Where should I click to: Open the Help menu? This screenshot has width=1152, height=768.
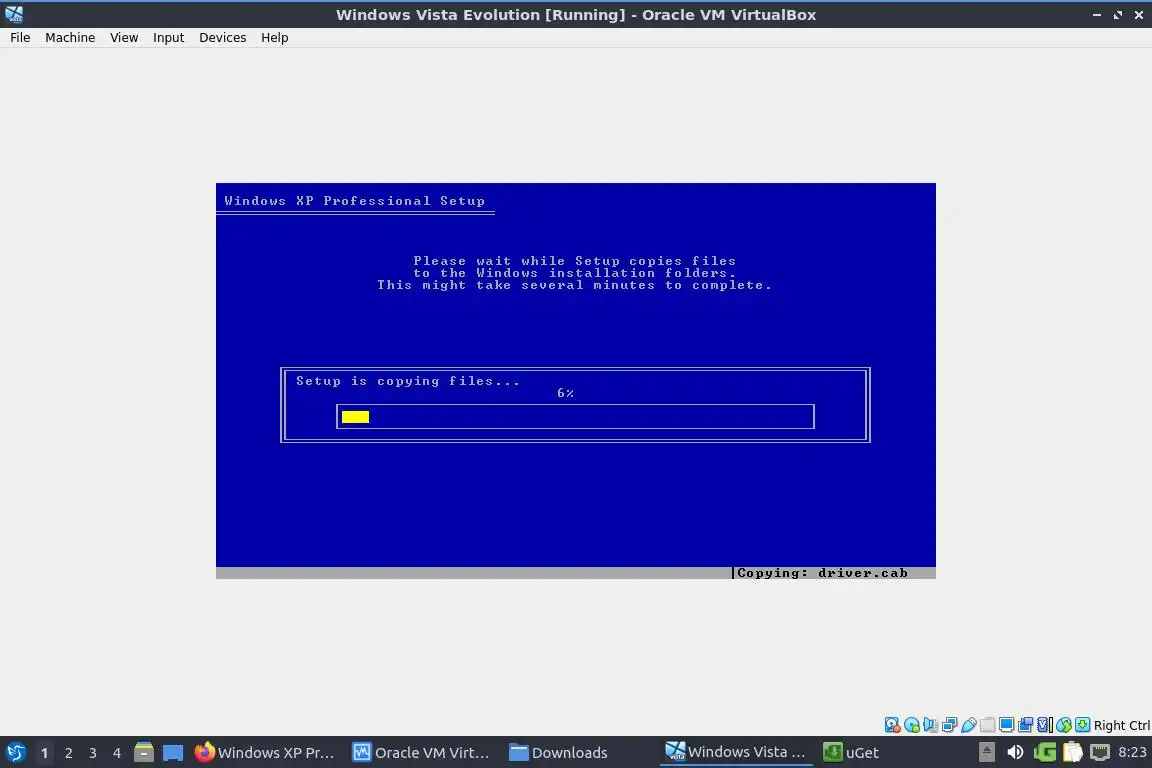(x=275, y=37)
